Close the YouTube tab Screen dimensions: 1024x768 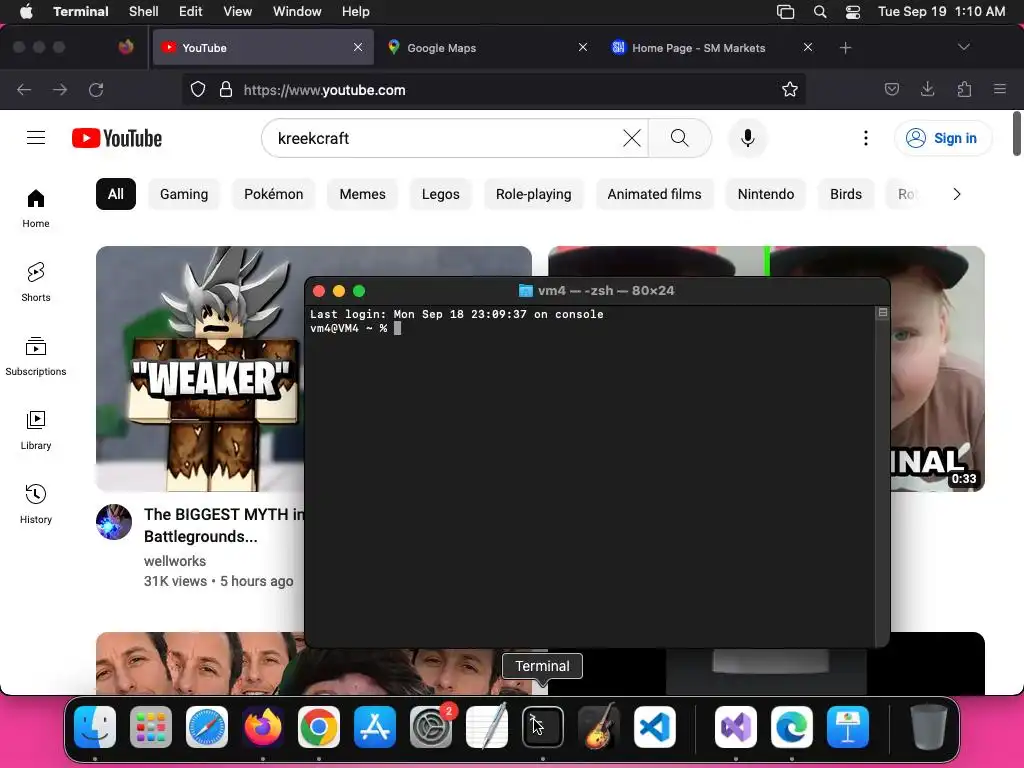[x=358, y=47]
